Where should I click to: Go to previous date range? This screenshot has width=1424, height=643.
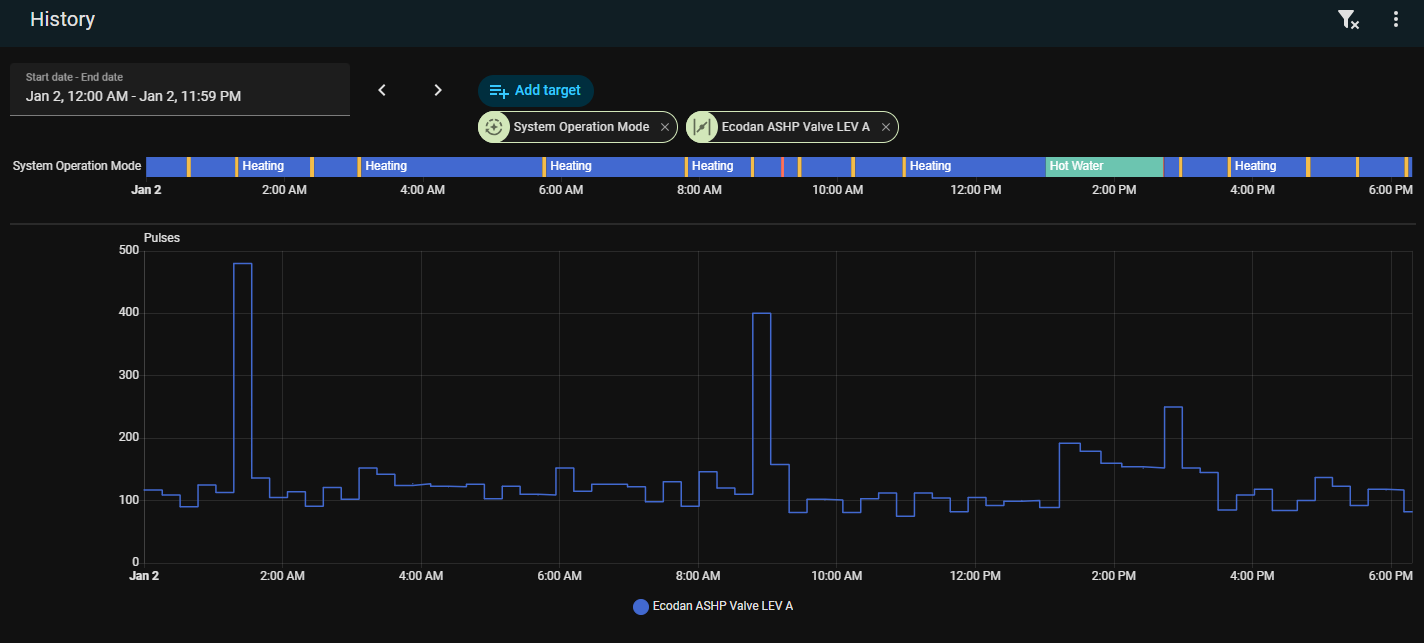382,90
